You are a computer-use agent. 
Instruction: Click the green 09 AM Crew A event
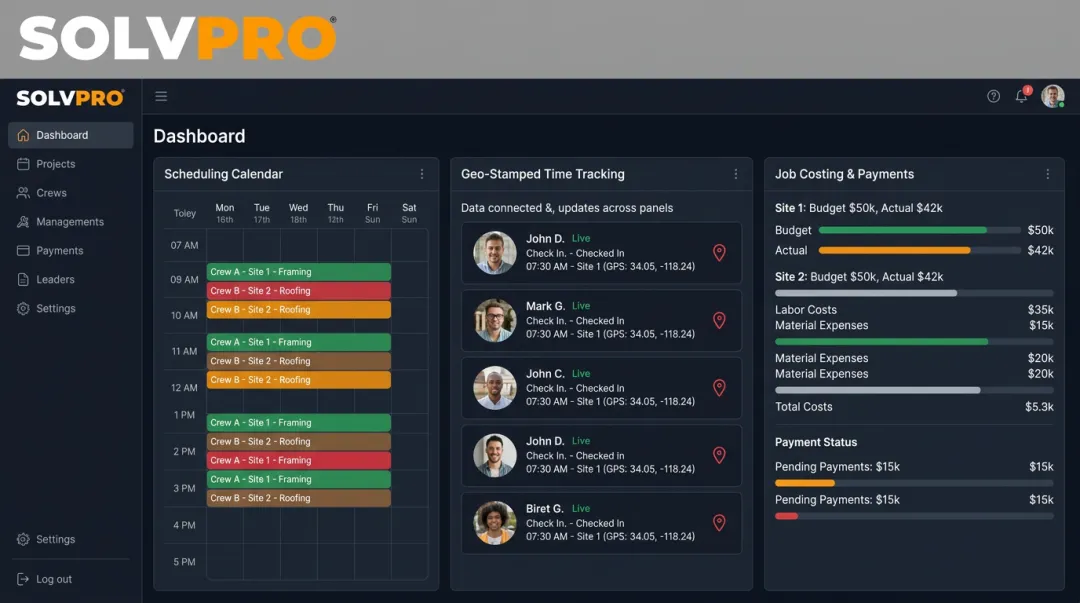[x=299, y=272]
